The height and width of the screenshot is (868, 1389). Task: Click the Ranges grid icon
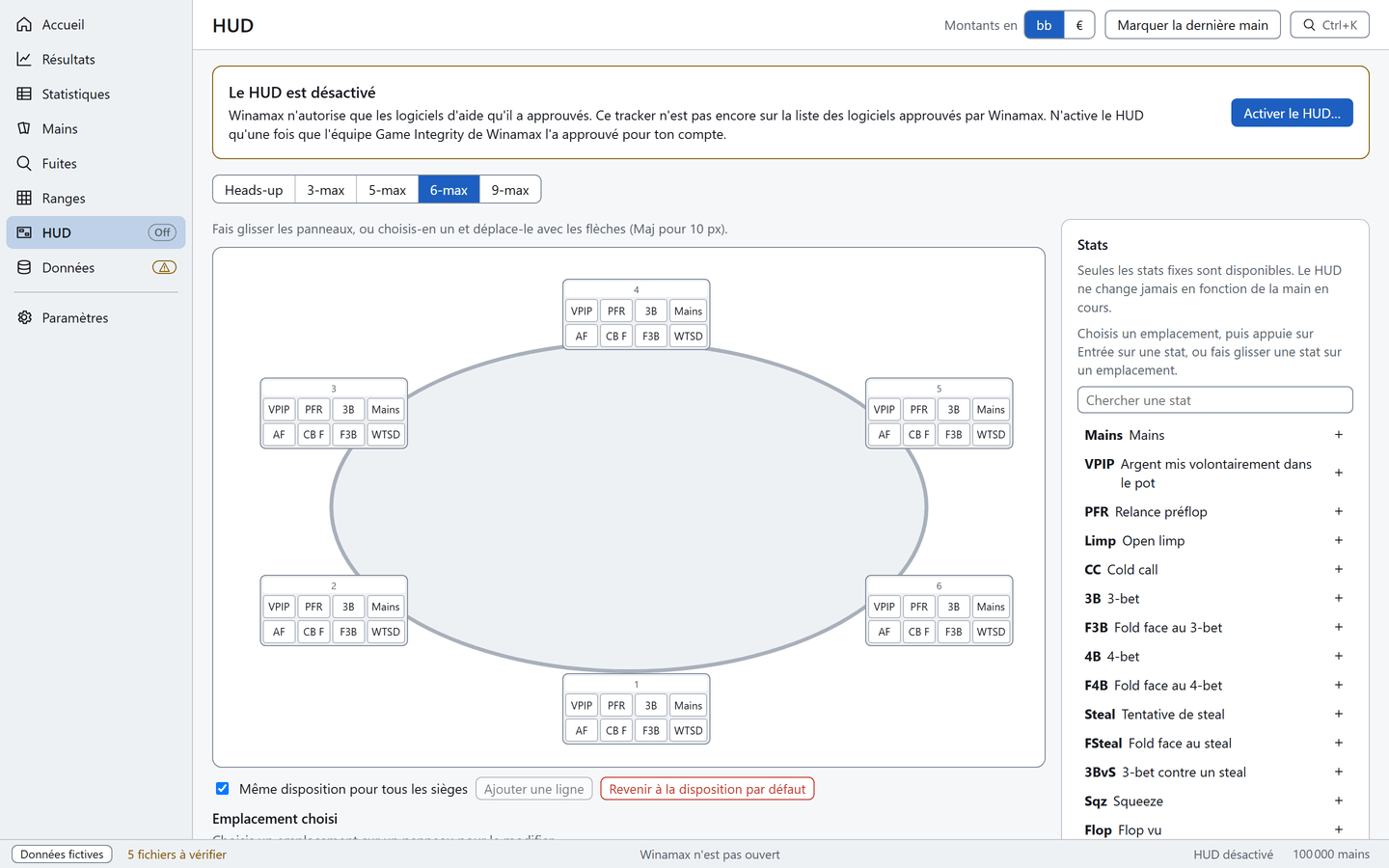point(24,198)
